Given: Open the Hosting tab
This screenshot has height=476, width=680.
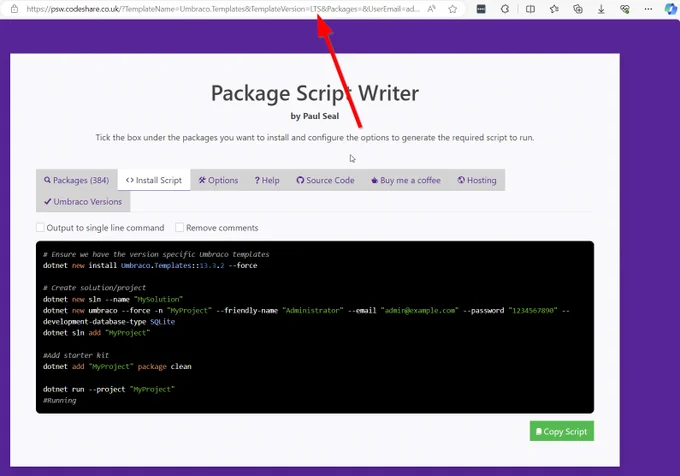Looking at the screenshot, I should click(x=477, y=180).
